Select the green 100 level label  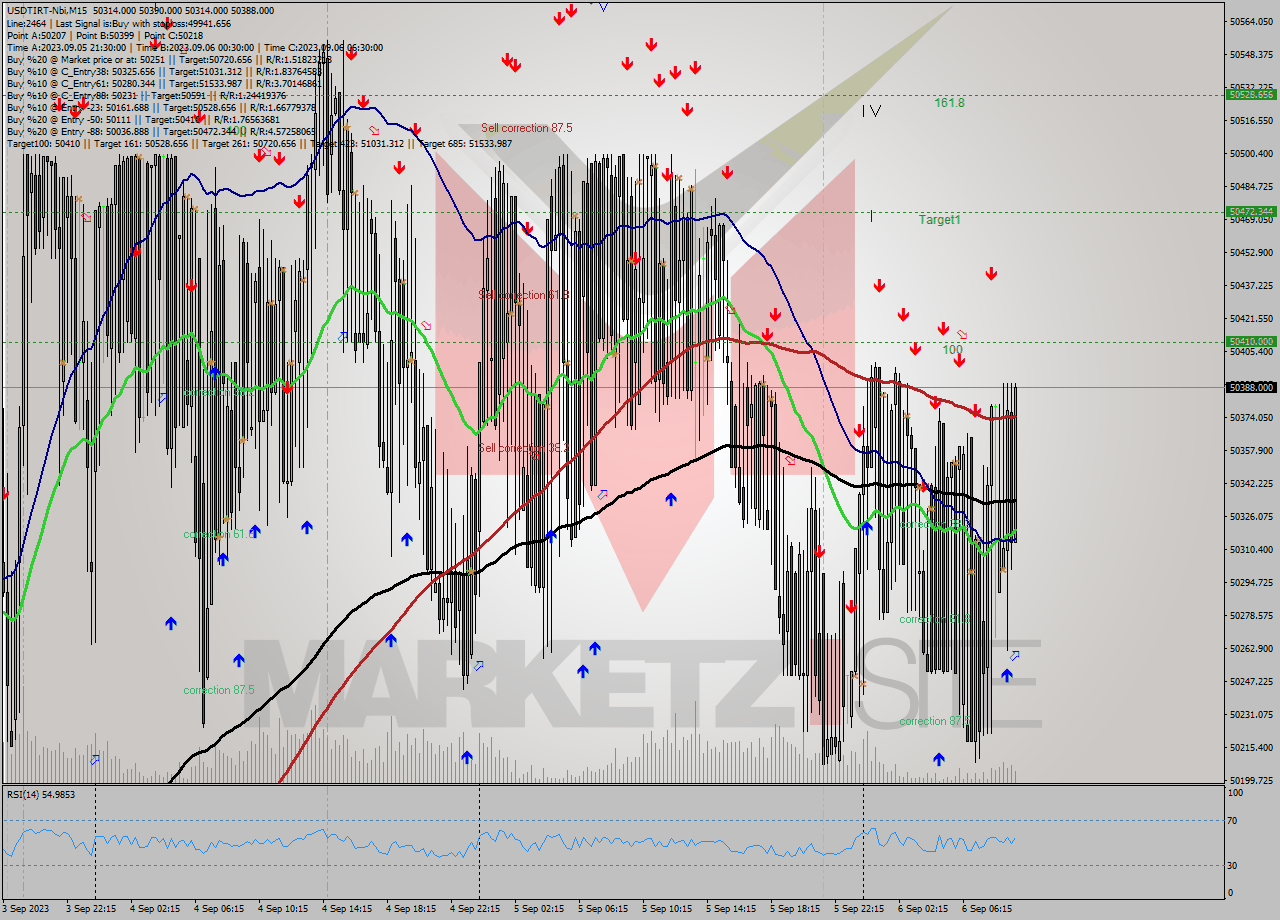pyautogui.click(x=952, y=350)
